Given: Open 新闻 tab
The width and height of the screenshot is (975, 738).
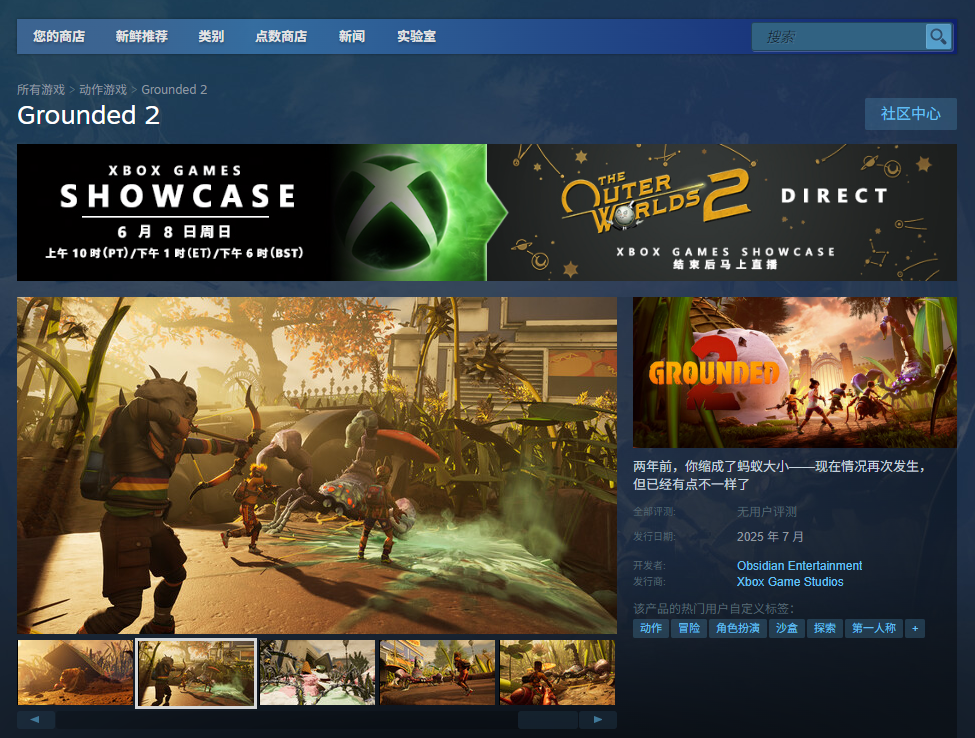Looking at the screenshot, I should [x=352, y=37].
